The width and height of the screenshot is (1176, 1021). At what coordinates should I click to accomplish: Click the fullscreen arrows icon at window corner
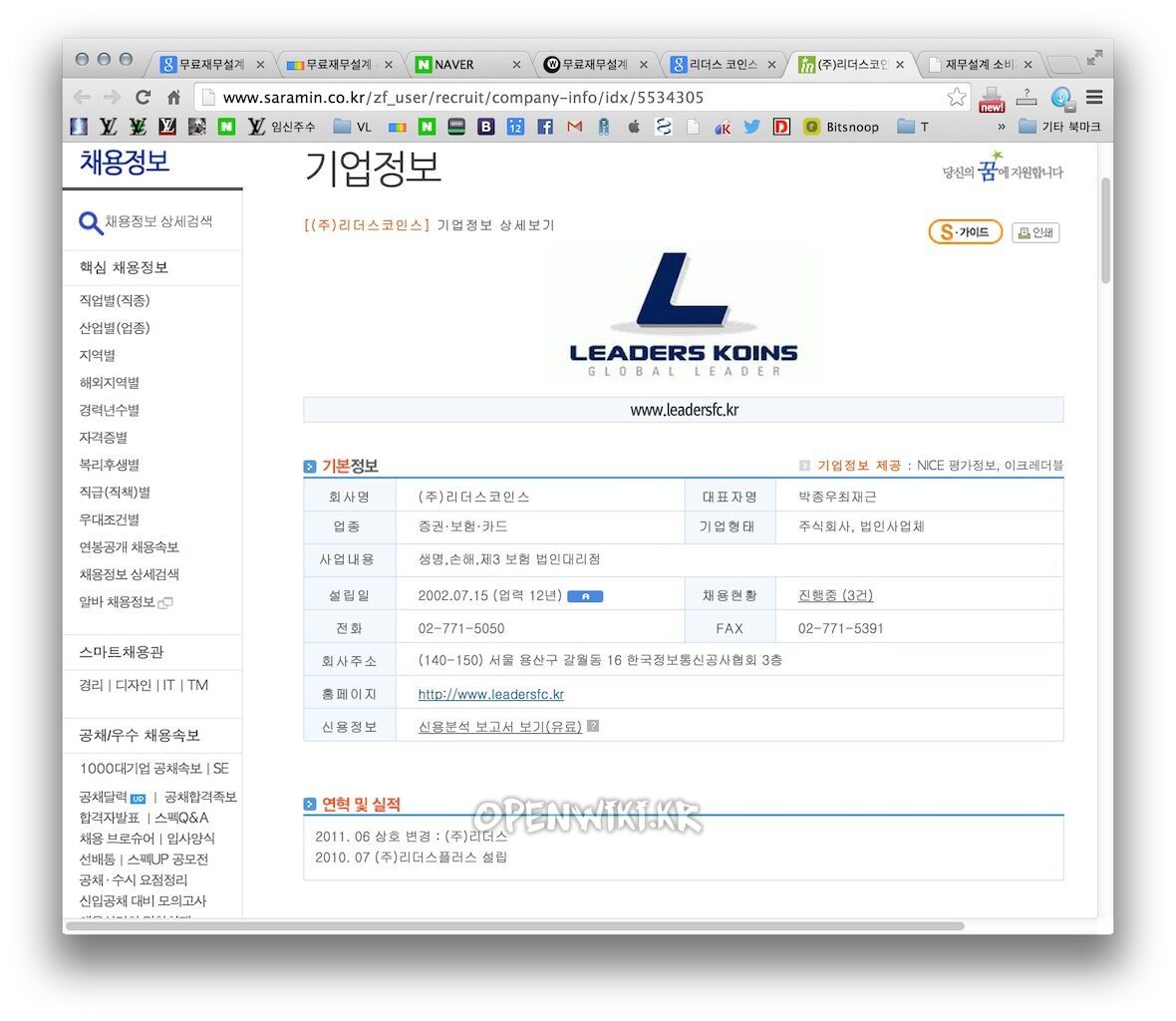click(1094, 58)
